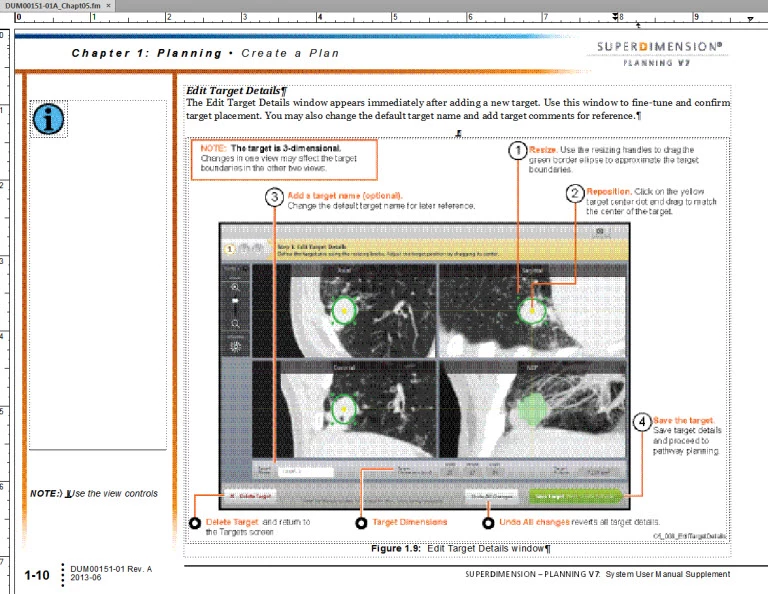Click the anchored frame marker above the figure
The width and height of the screenshot is (768, 594).
(x=458, y=133)
